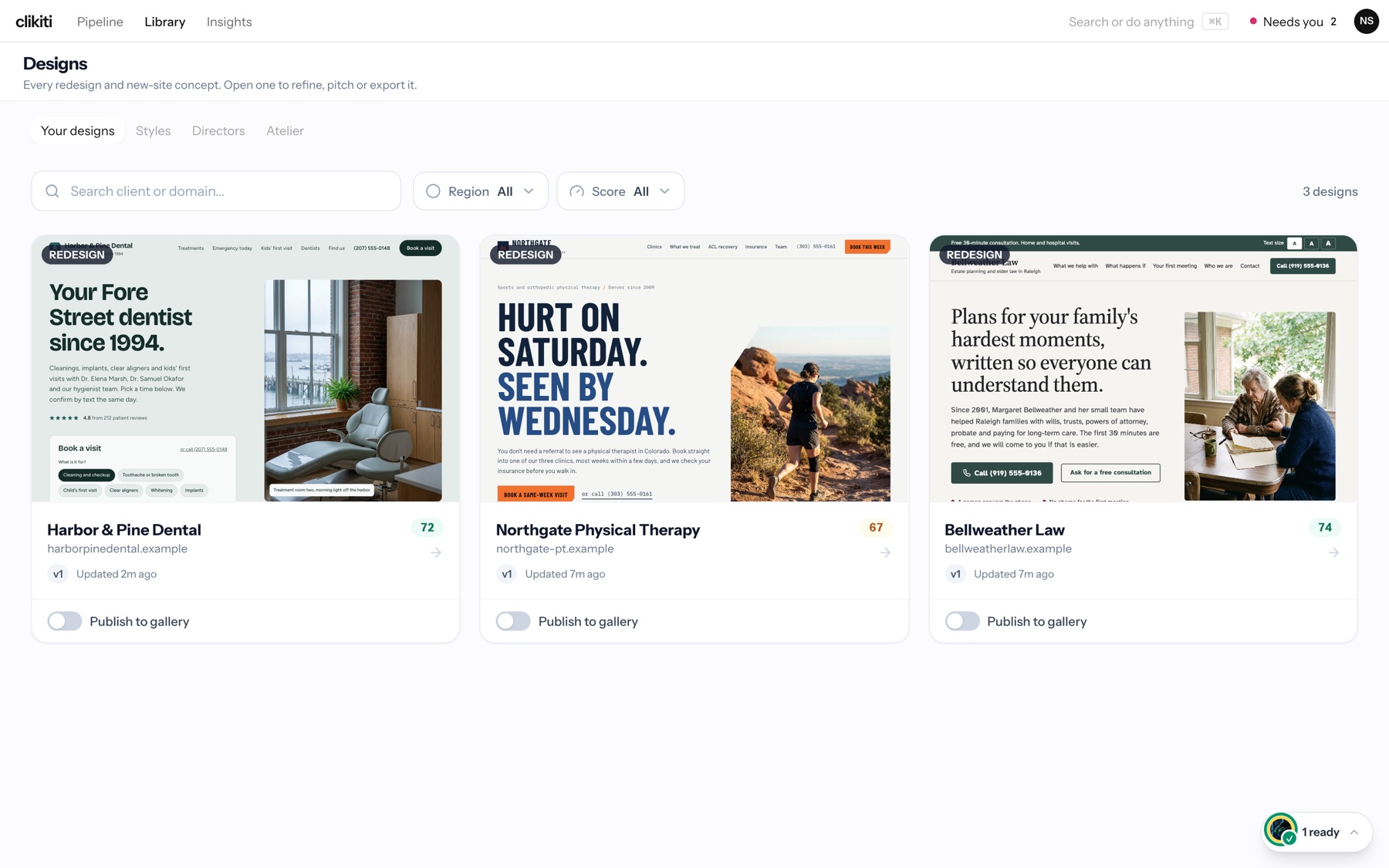Open the Northgate Physical Therapy design thumbnail

694,369
